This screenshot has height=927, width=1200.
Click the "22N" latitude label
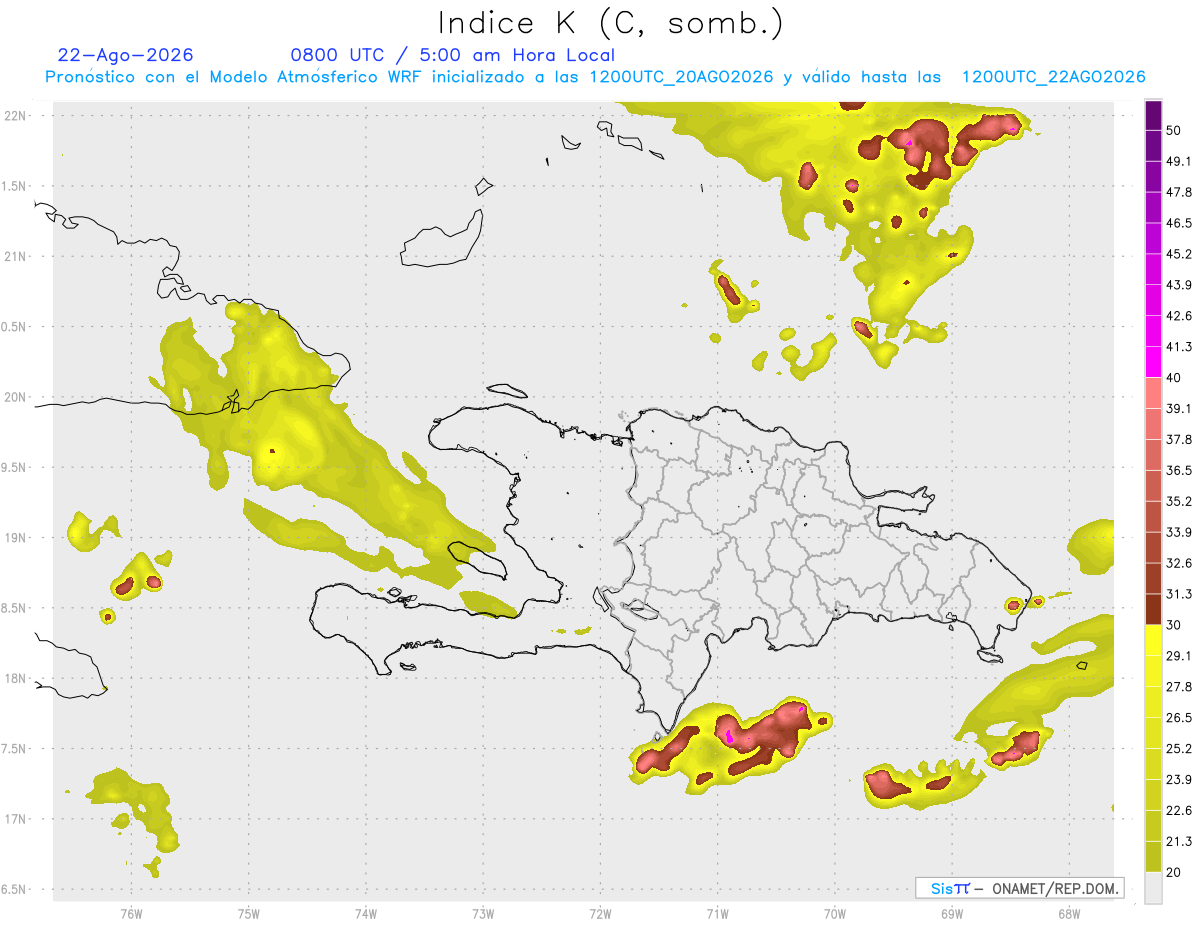[15, 115]
